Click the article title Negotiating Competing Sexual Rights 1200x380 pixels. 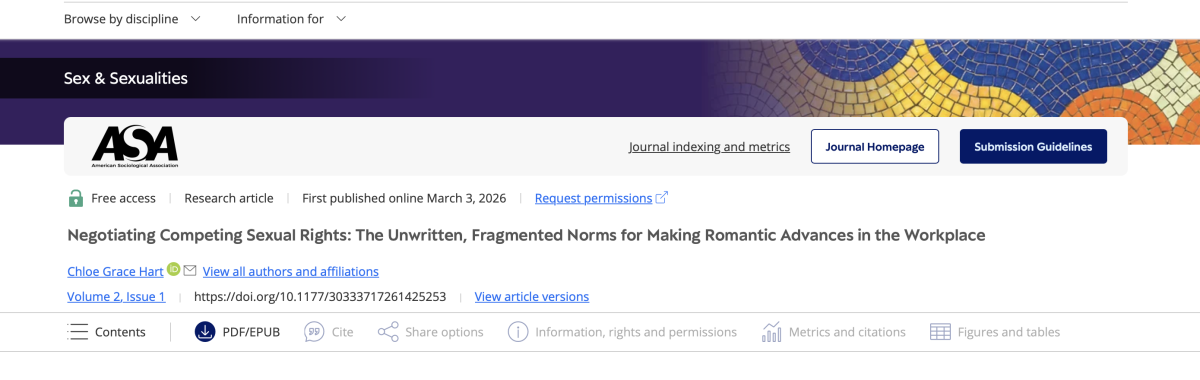click(526, 235)
